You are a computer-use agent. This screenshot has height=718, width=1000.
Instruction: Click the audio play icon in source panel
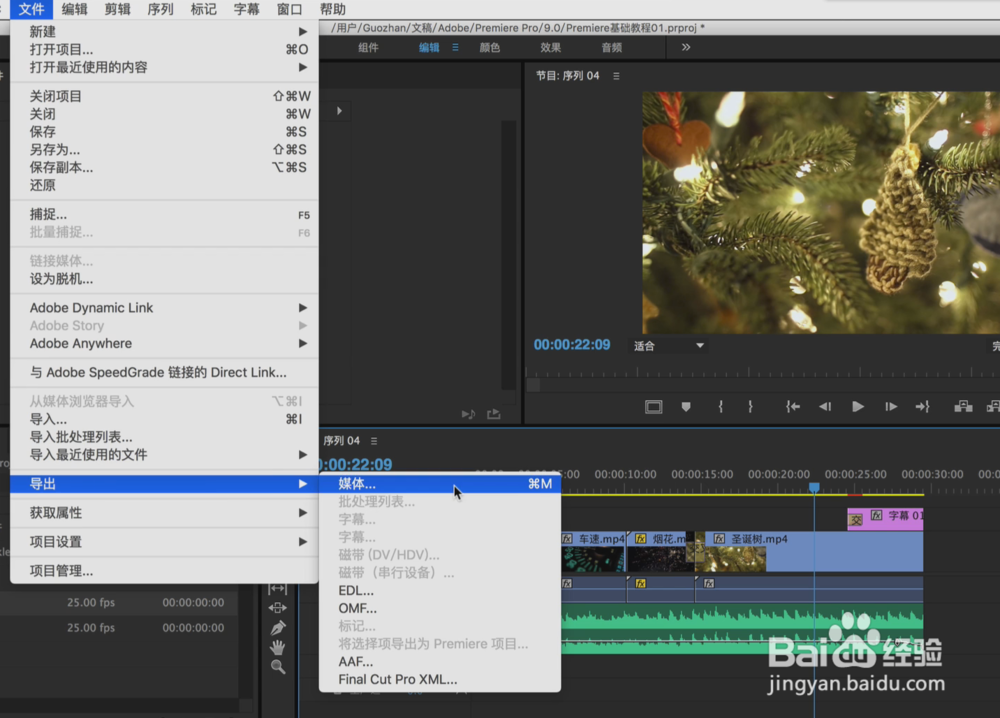pyautogui.click(x=468, y=414)
